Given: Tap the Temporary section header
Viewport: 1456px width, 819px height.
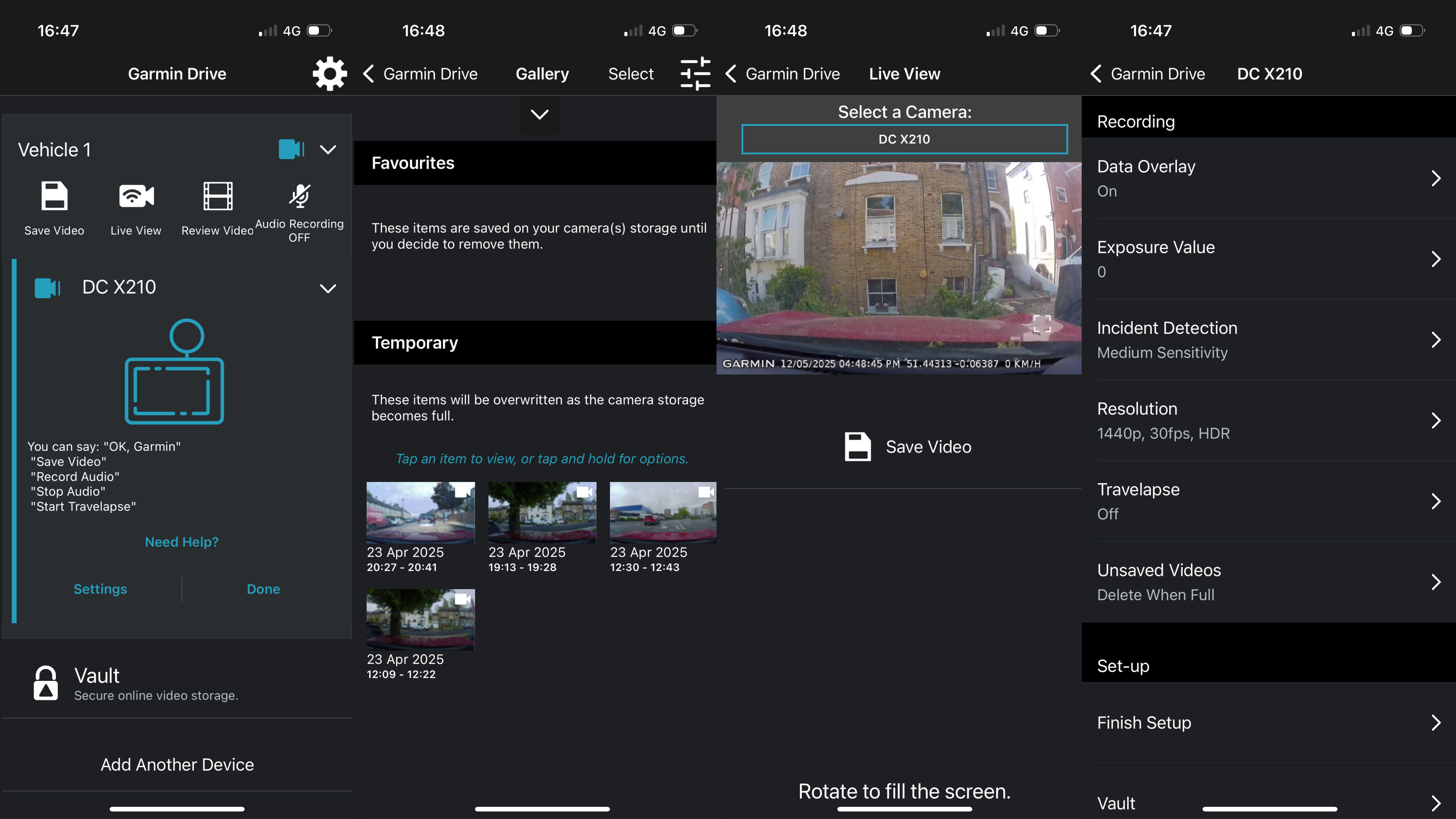Looking at the screenshot, I should [535, 342].
